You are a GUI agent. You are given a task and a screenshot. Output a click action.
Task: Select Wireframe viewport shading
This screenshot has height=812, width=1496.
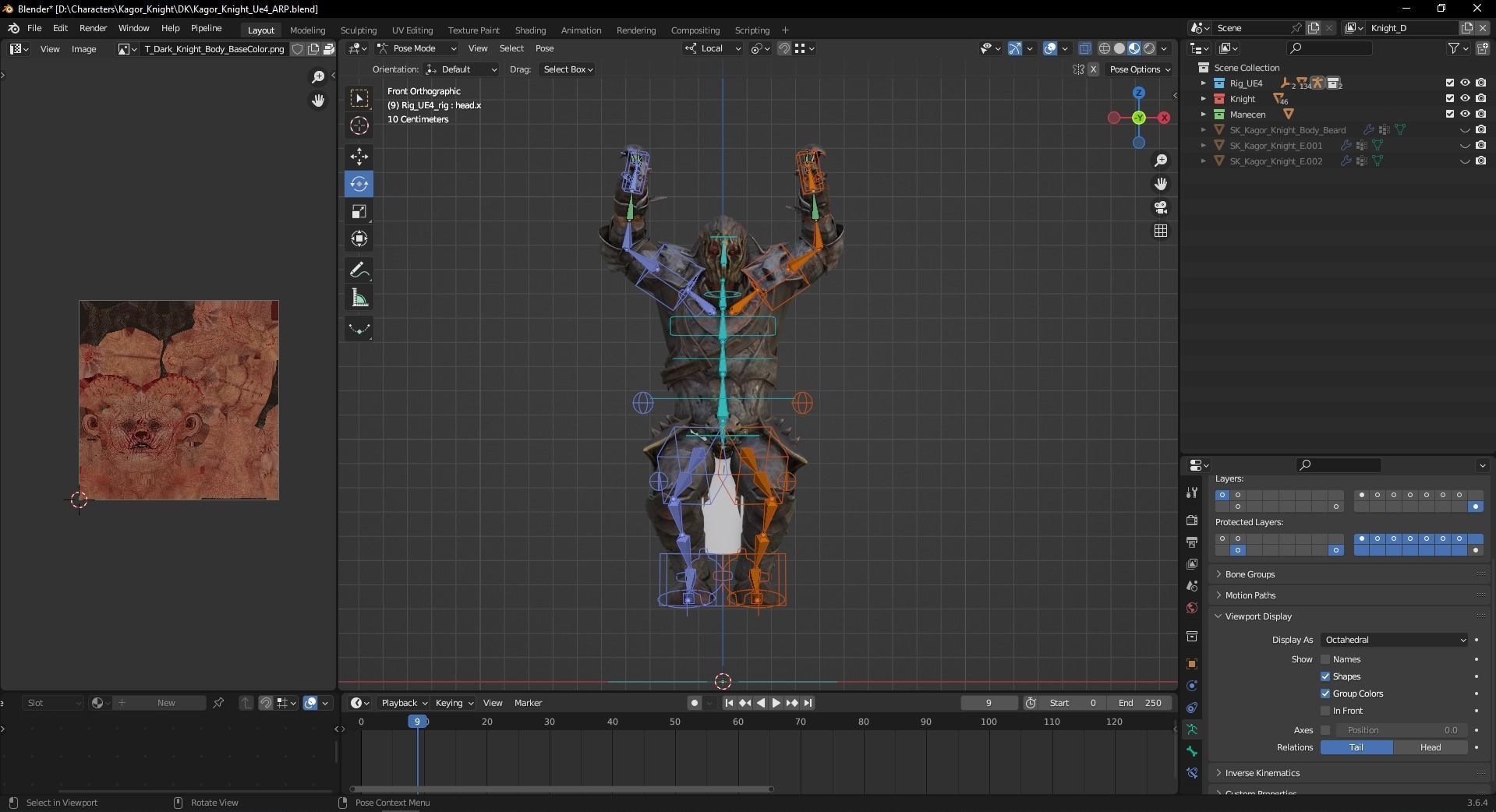(1105, 48)
